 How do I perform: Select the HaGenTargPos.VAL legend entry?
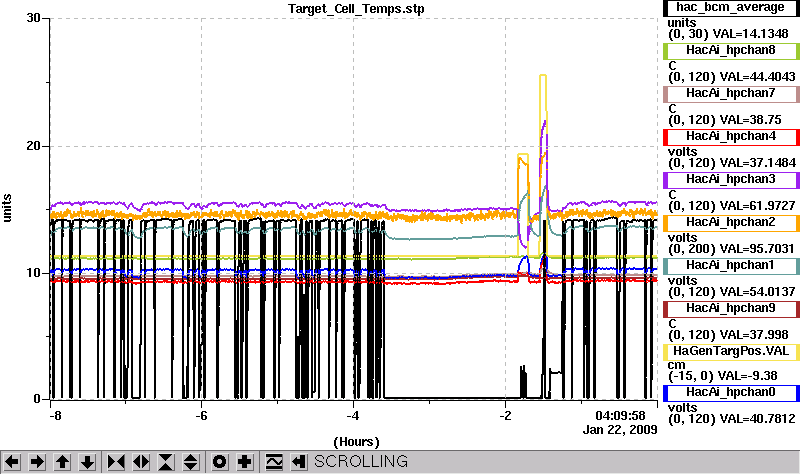pos(731,352)
